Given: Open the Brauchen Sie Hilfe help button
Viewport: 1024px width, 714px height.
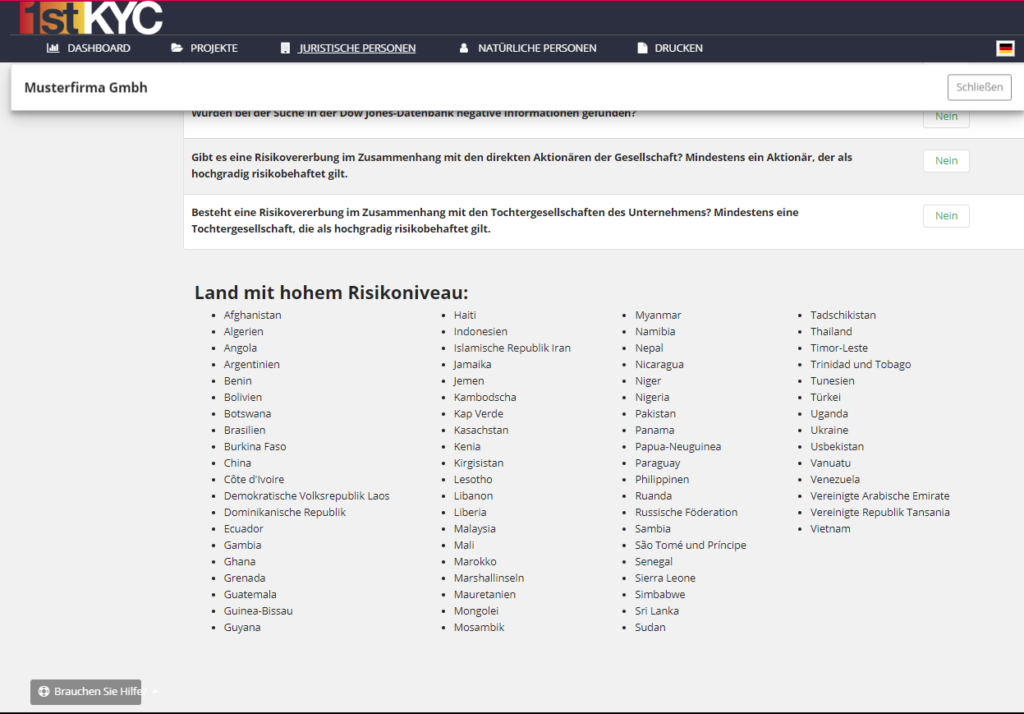Looking at the screenshot, I should click(86, 691).
